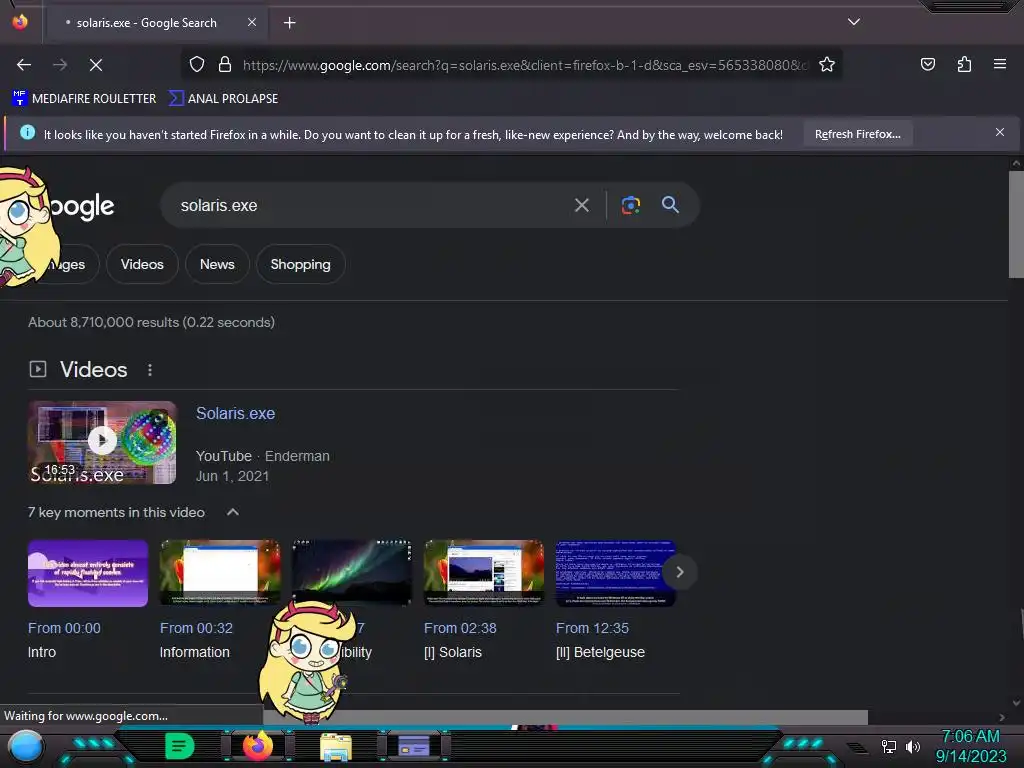Screen dimensions: 1024x768
Task: Click the From 12:35 timestamp link
Action: [x=592, y=628]
